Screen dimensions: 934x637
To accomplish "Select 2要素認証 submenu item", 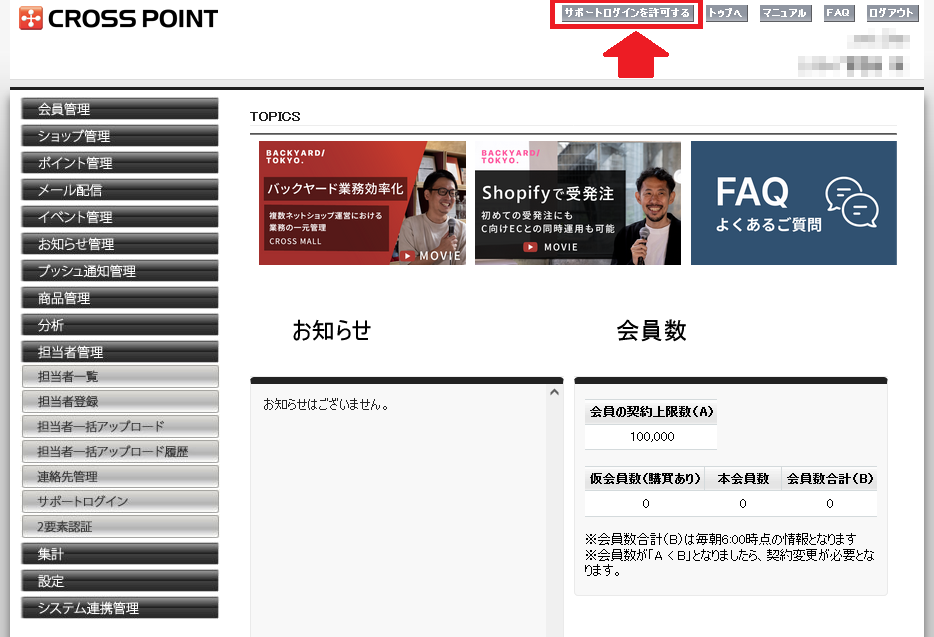I will click(120, 527).
